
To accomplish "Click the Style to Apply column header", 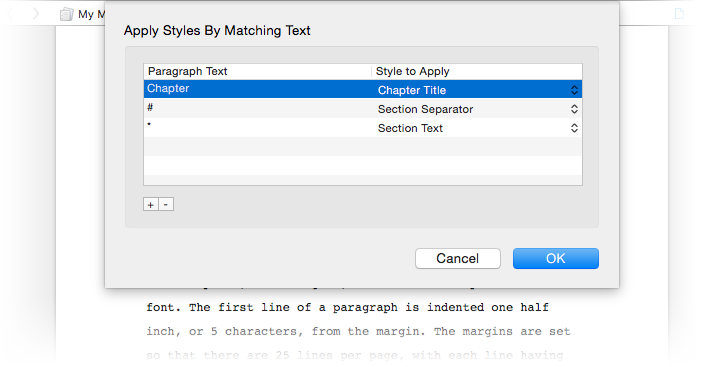I will (477, 72).
